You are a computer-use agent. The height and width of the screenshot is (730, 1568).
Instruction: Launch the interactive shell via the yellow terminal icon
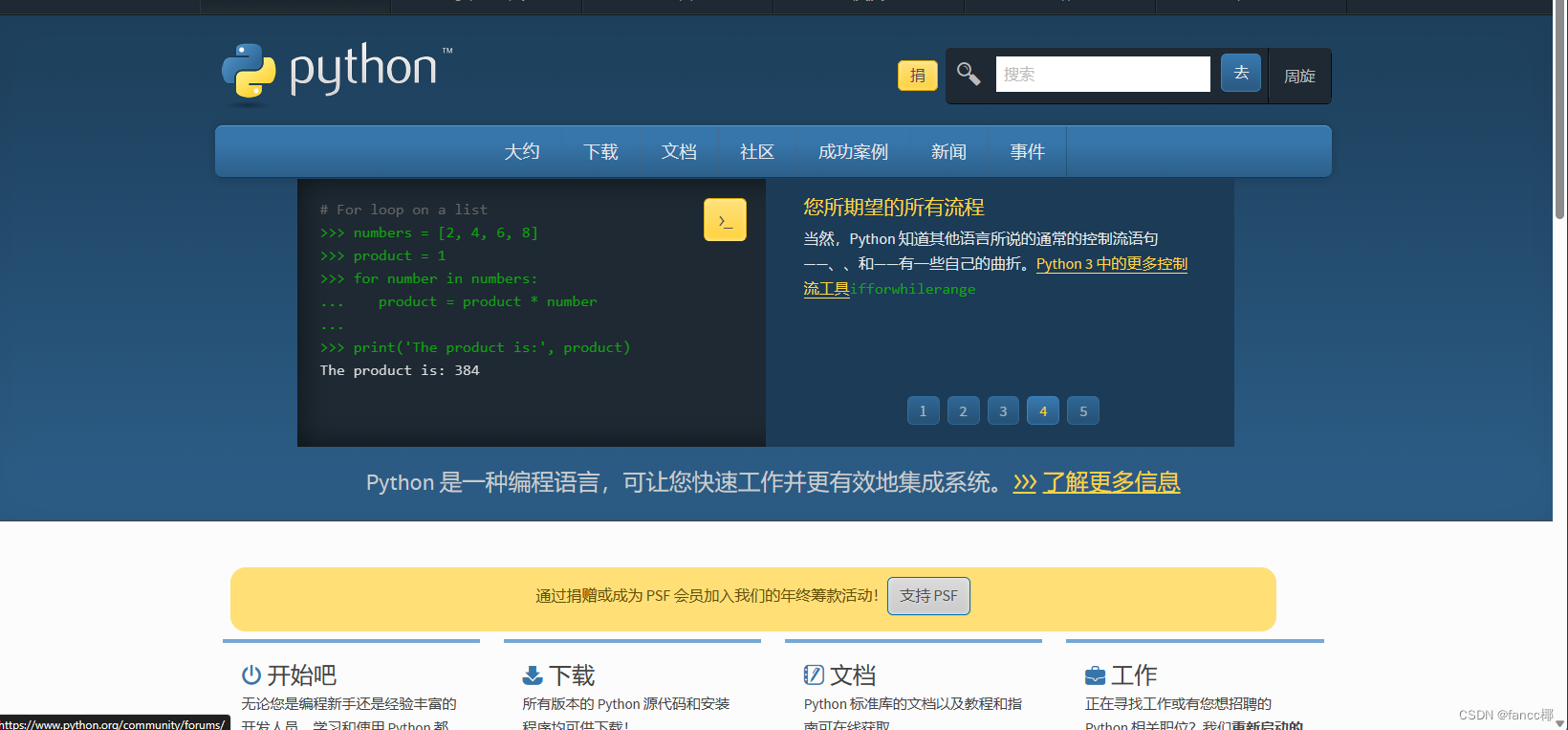point(725,220)
